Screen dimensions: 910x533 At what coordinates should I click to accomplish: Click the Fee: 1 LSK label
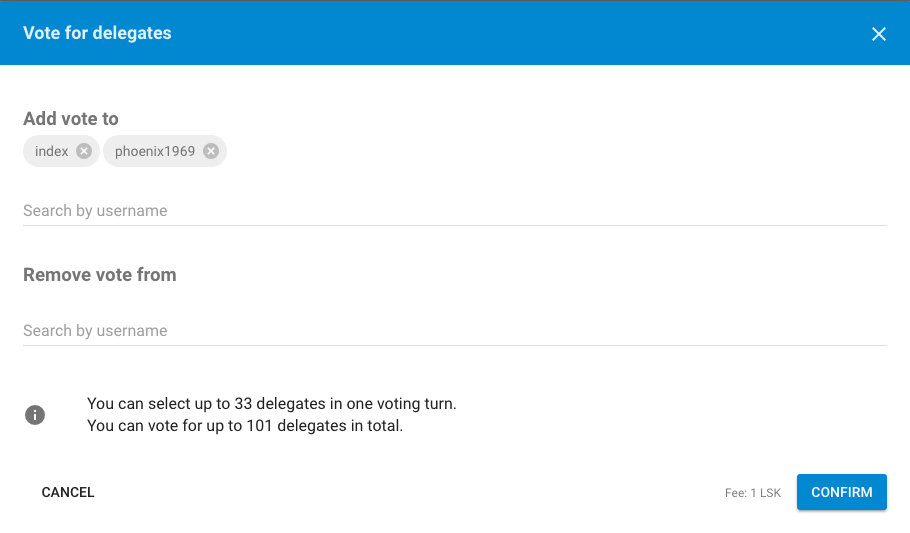(753, 493)
